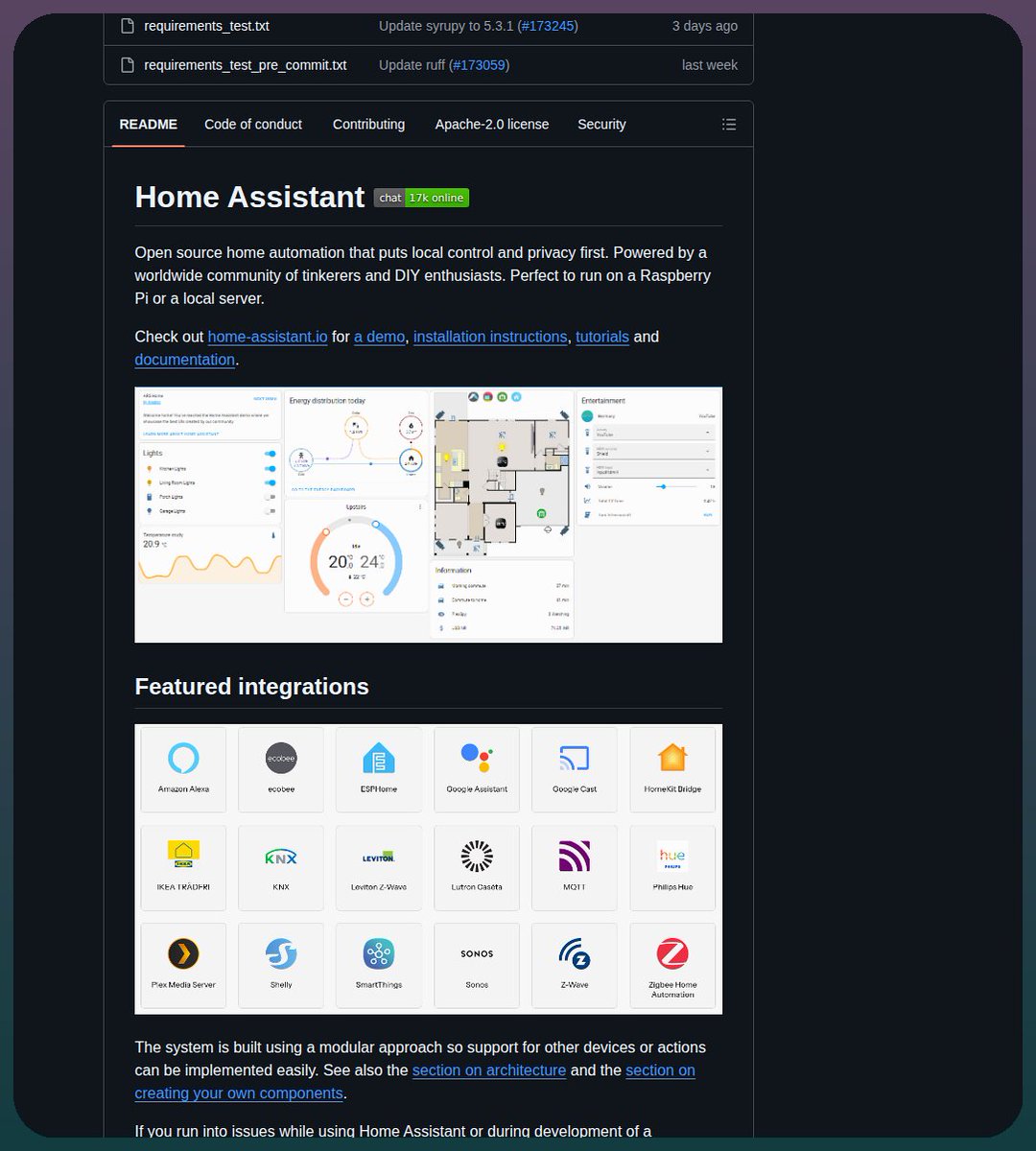Open the Security tab
1036x1151 pixels.
tap(601, 125)
